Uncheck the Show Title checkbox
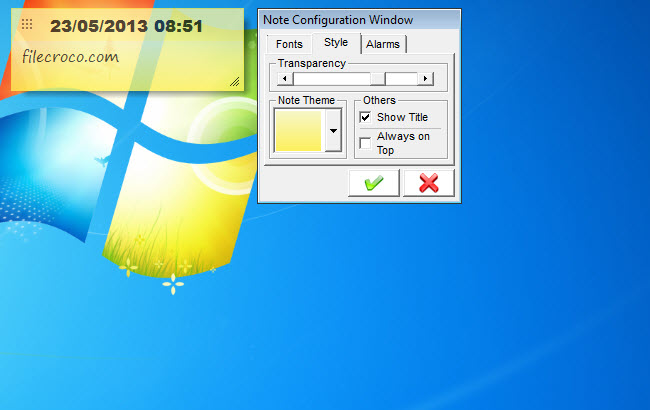Screen dimensions: 650x410 [x=365, y=117]
